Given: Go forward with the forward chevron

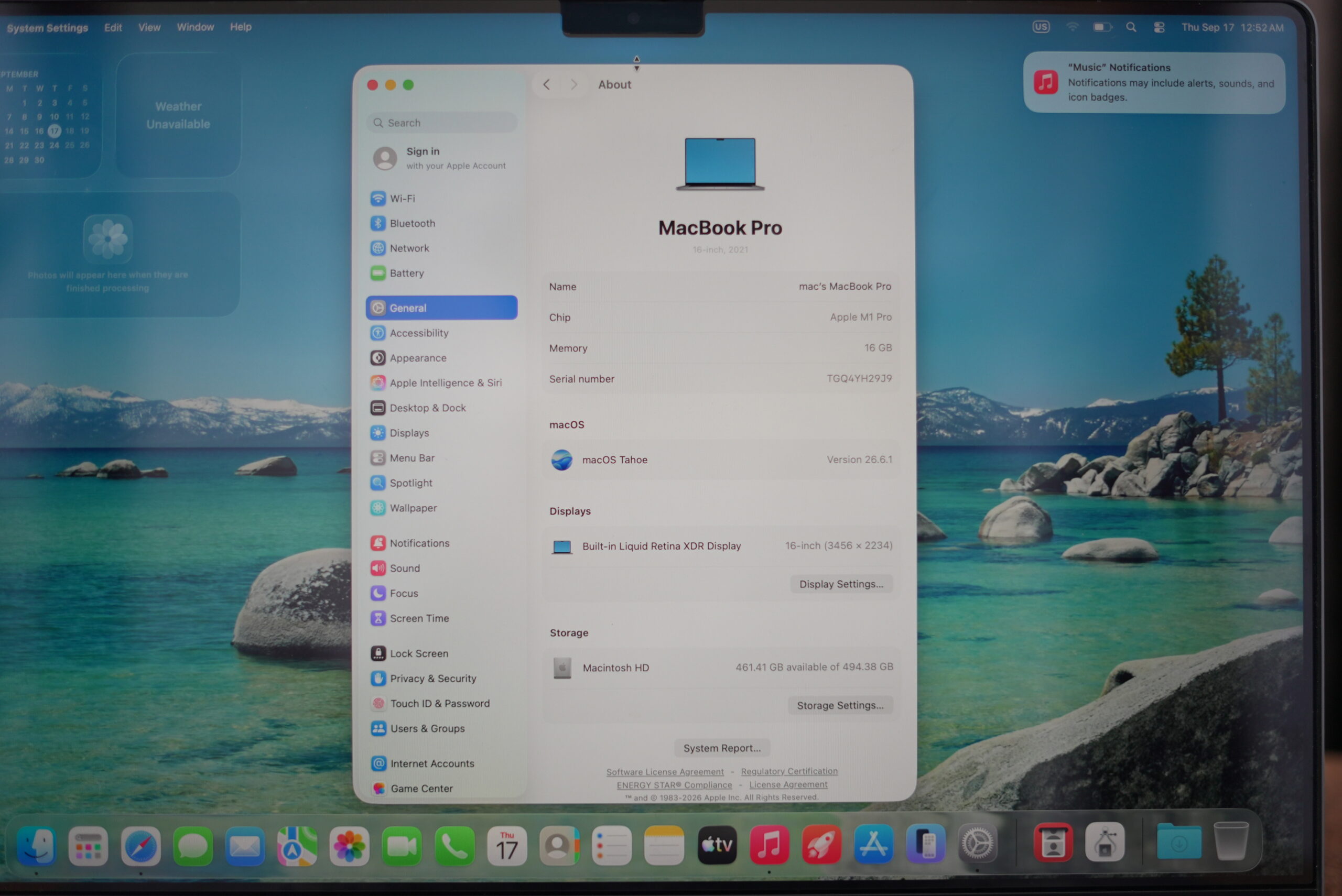Looking at the screenshot, I should pos(574,84).
